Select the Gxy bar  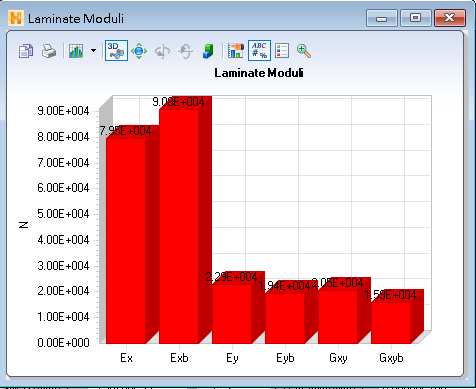point(338,317)
